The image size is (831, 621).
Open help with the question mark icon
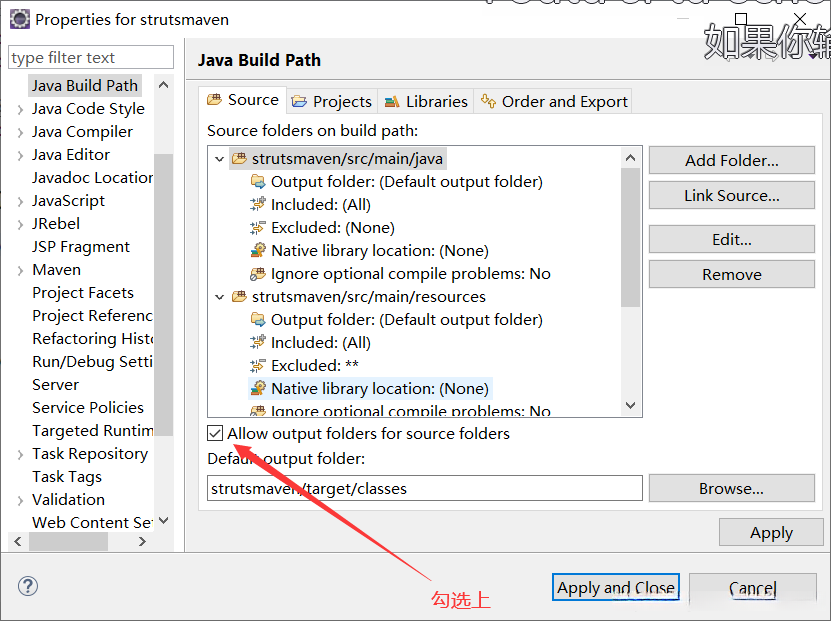[28, 586]
